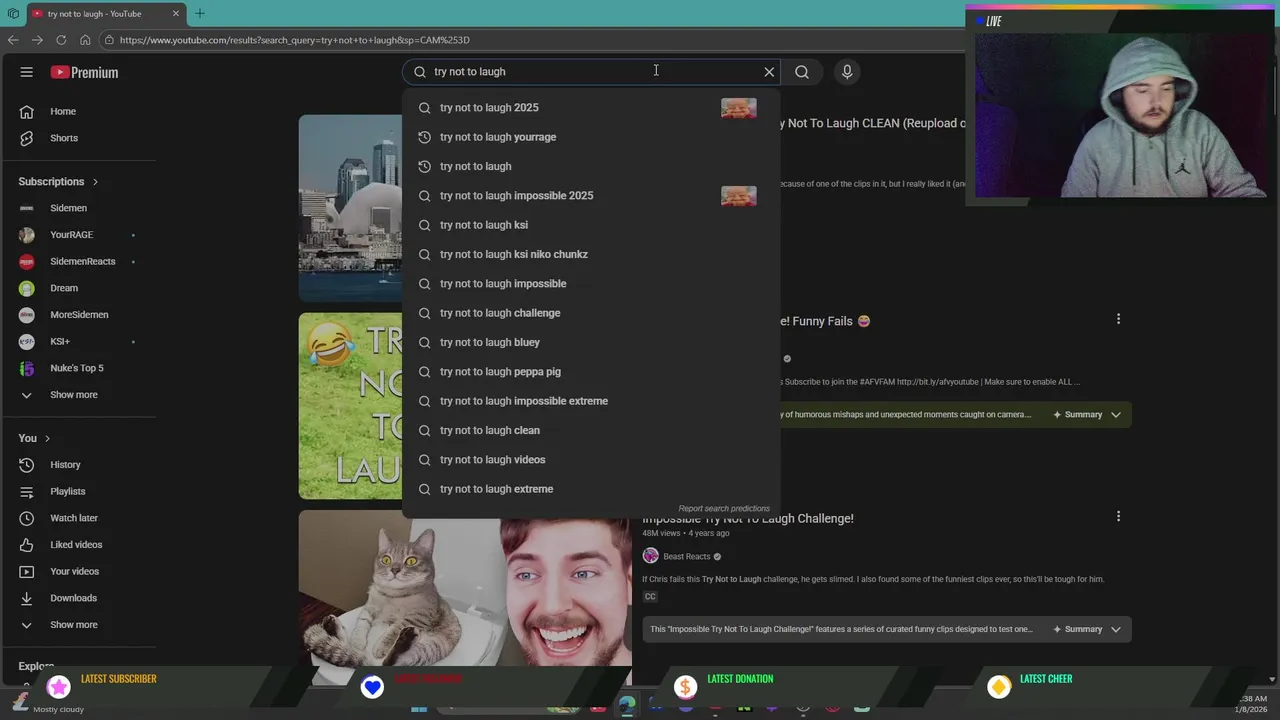This screenshot has width=1280, height=720.
Task: Clear the search box with the X
Action: [769, 72]
